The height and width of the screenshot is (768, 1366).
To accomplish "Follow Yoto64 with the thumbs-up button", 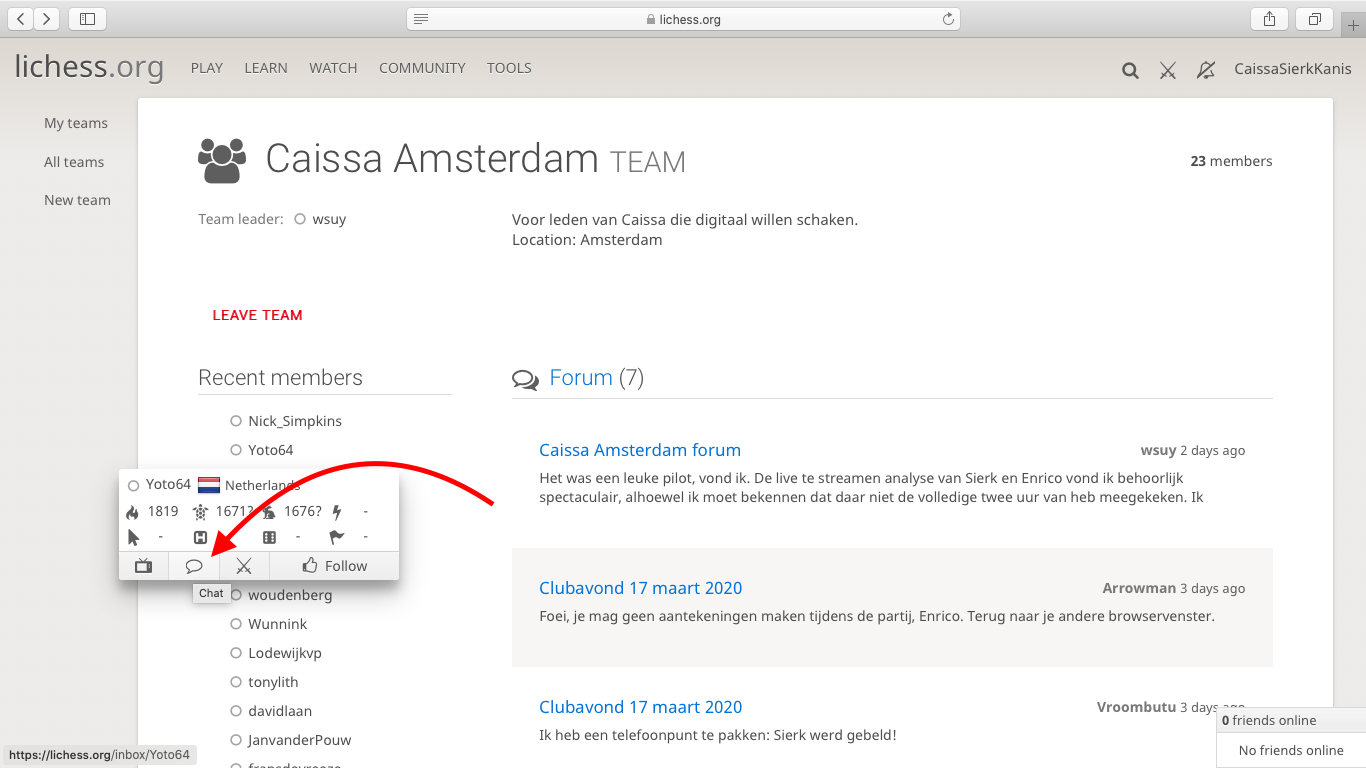I will pos(334,566).
